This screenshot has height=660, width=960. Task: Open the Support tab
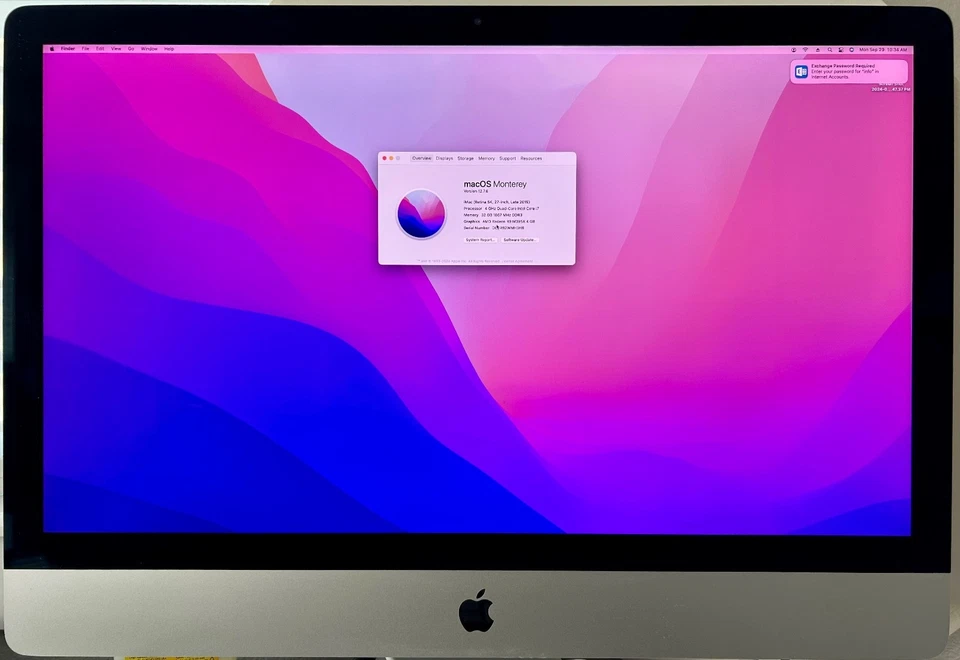[x=507, y=159]
